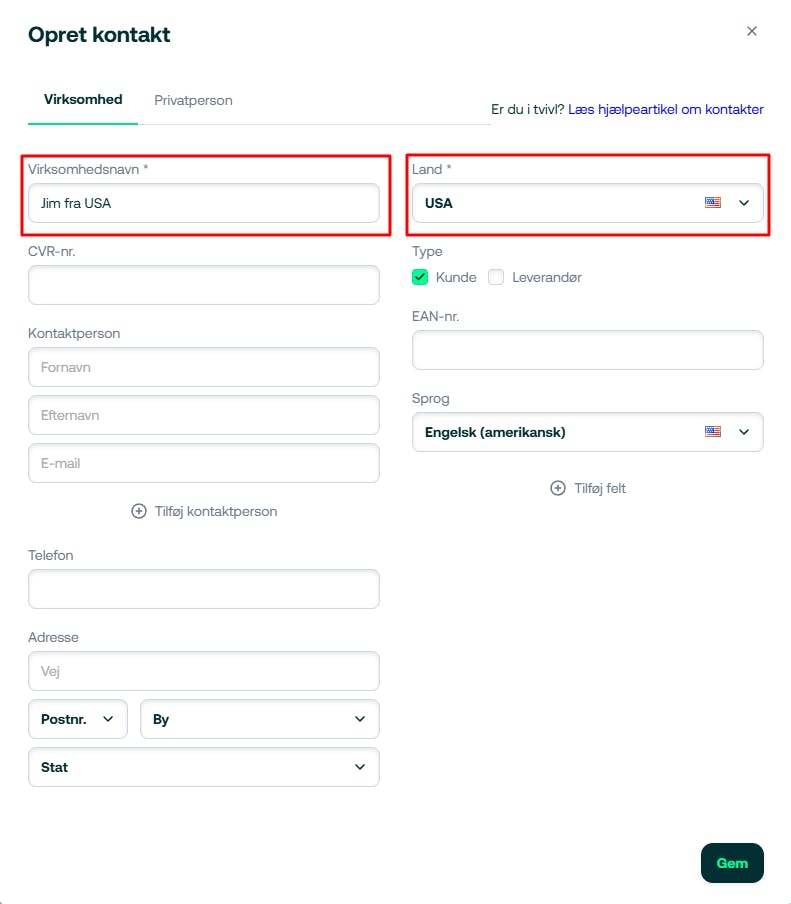Click the Virksomhedsnavn input field
The image size is (791, 904).
click(204, 203)
